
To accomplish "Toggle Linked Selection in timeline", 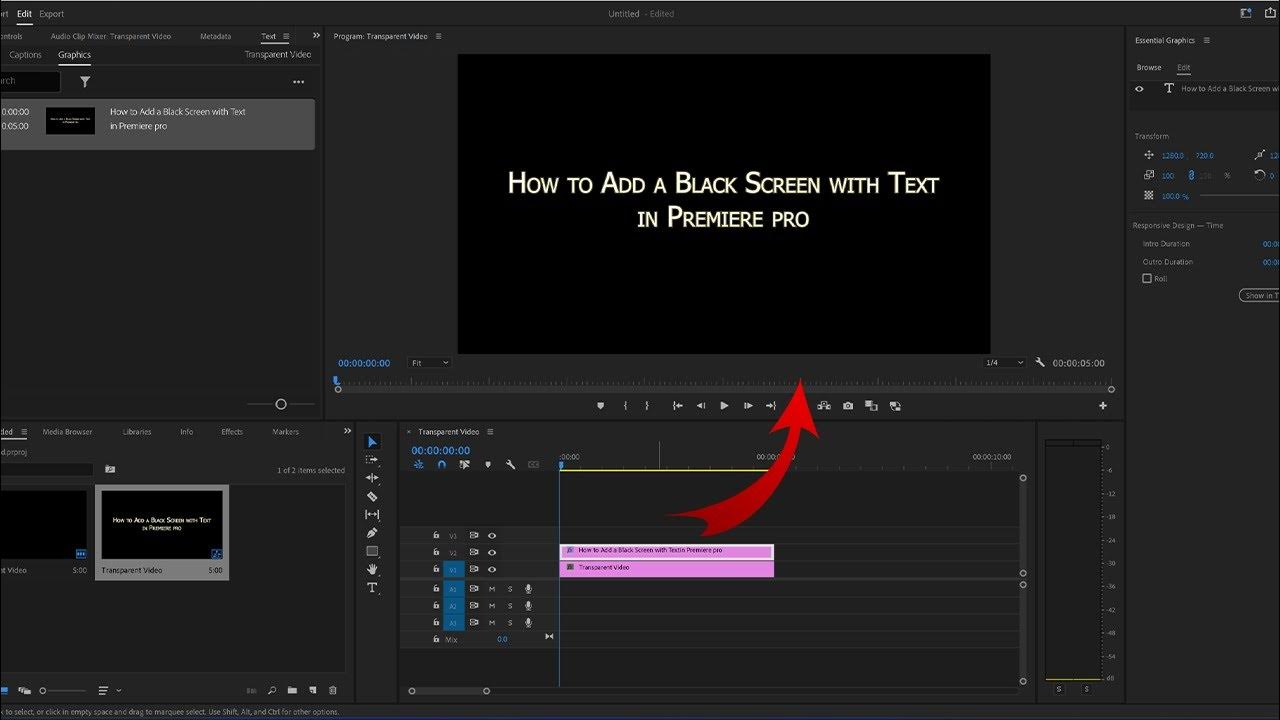I will click(465, 465).
